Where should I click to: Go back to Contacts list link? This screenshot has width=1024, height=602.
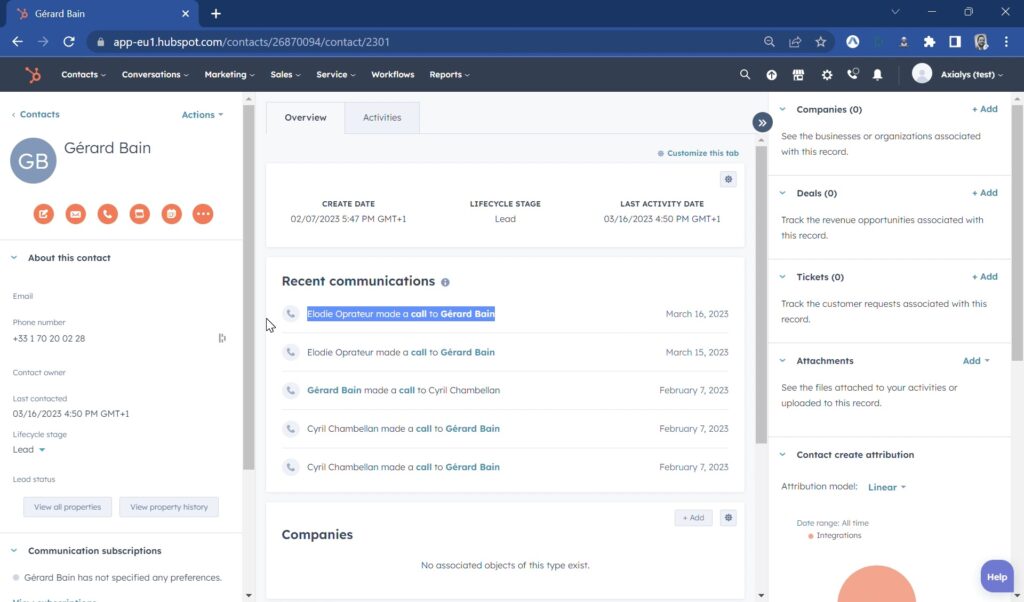tap(36, 114)
